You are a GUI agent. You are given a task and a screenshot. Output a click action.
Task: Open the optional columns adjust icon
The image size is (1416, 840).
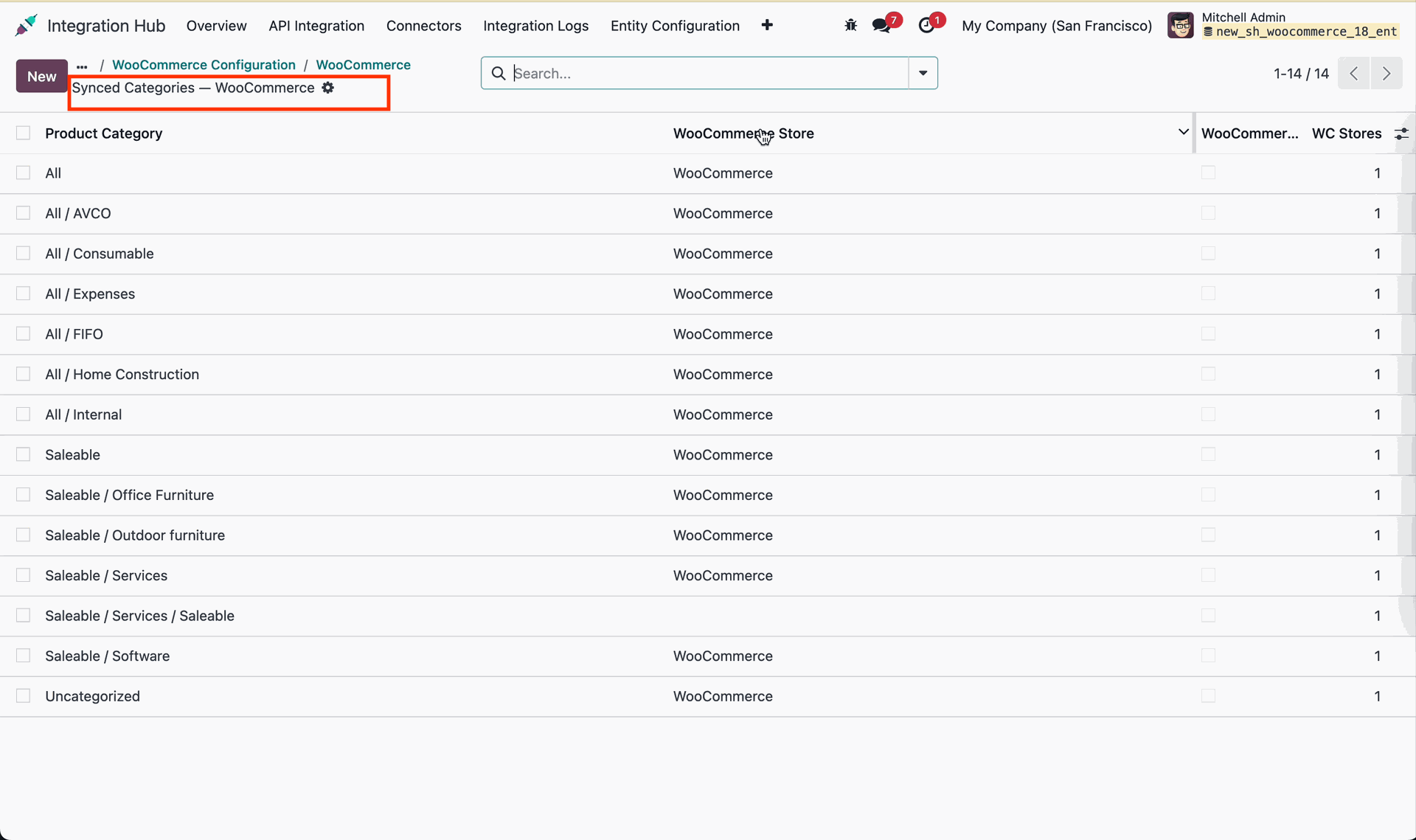tap(1401, 133)
